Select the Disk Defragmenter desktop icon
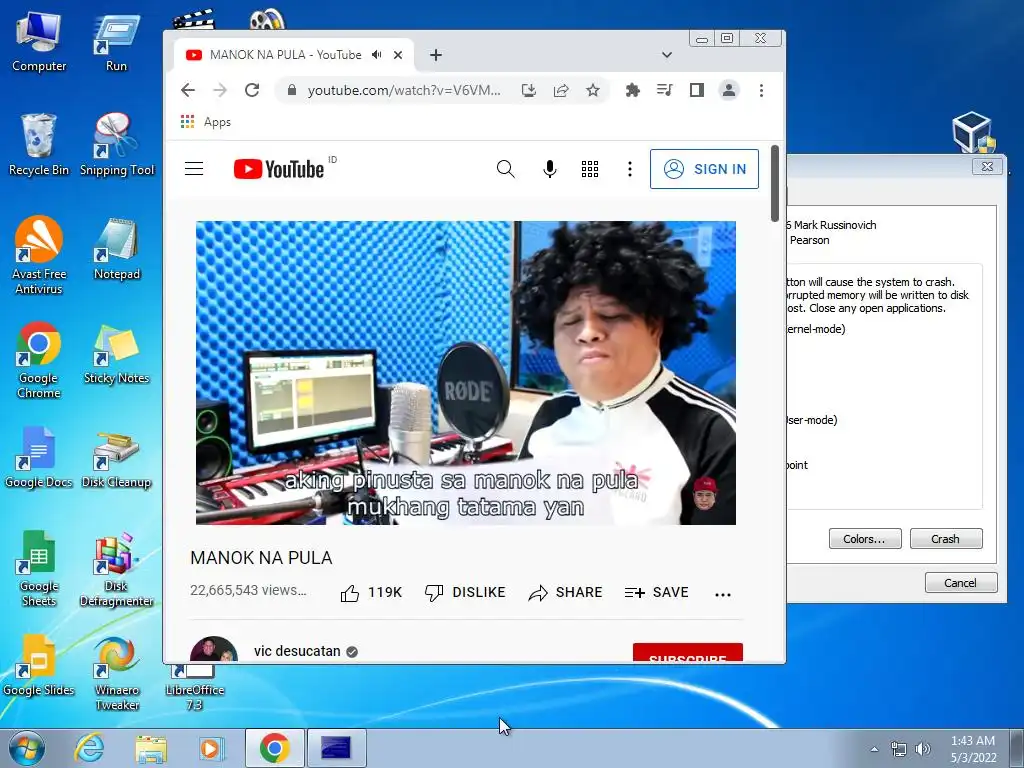The image size is (1024, 768). pos(117,569)
